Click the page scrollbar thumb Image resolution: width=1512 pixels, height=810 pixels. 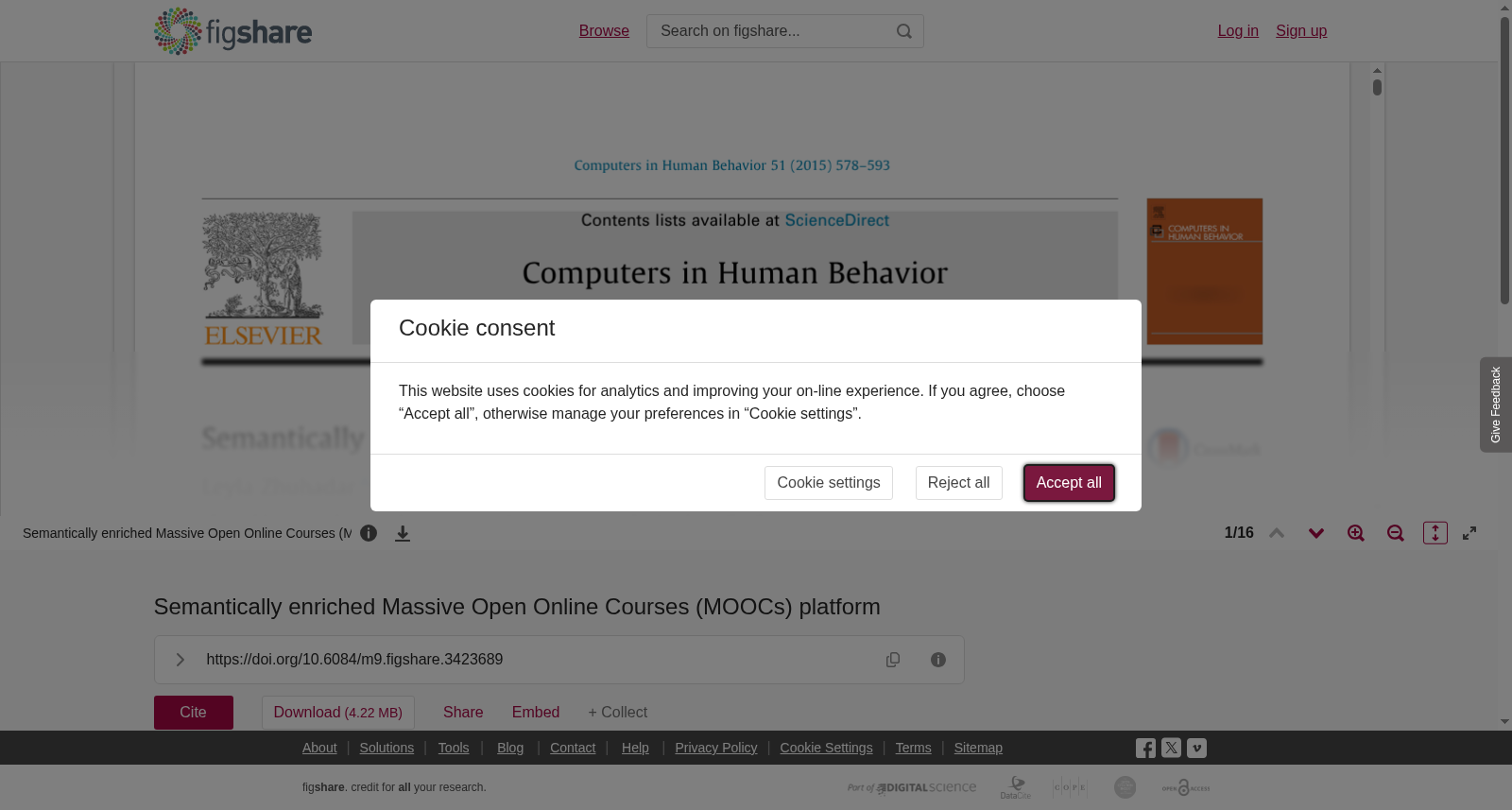point(1504,161)
